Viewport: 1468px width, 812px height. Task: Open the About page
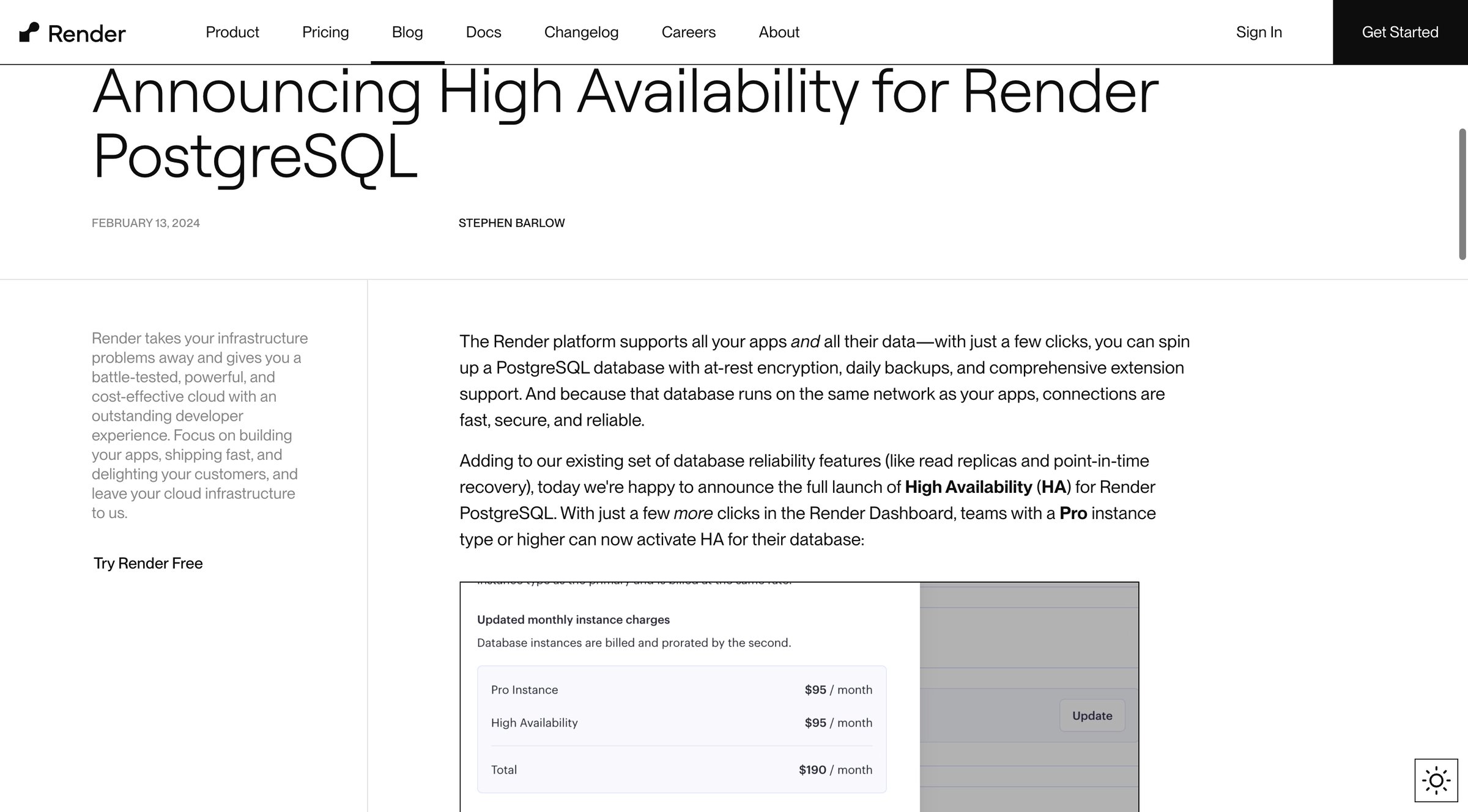click(x=779, y=32)
